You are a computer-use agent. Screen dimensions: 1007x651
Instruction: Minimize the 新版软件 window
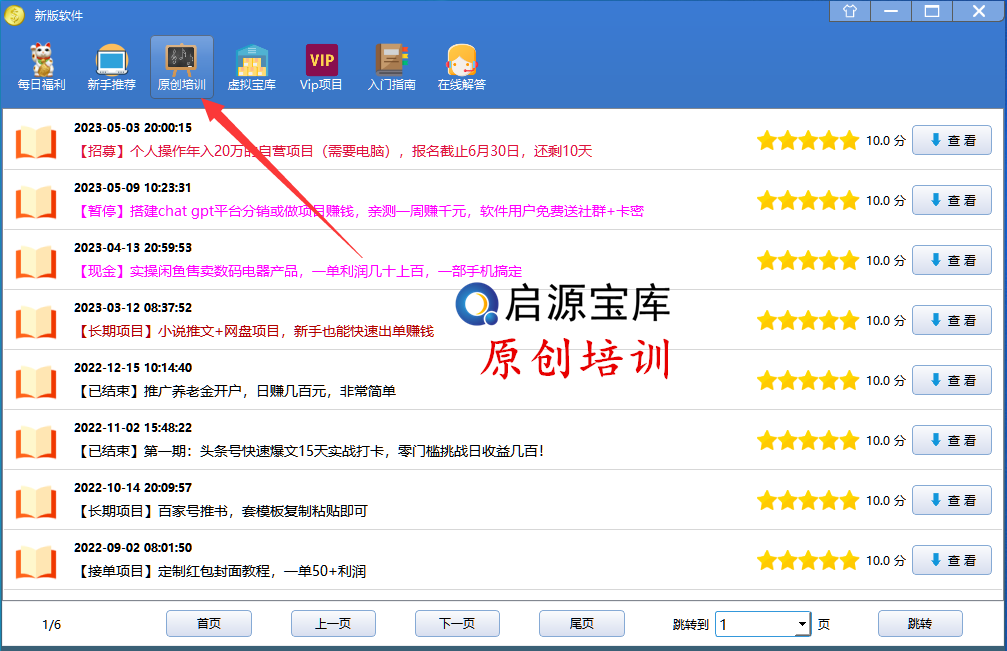[891, 11]
